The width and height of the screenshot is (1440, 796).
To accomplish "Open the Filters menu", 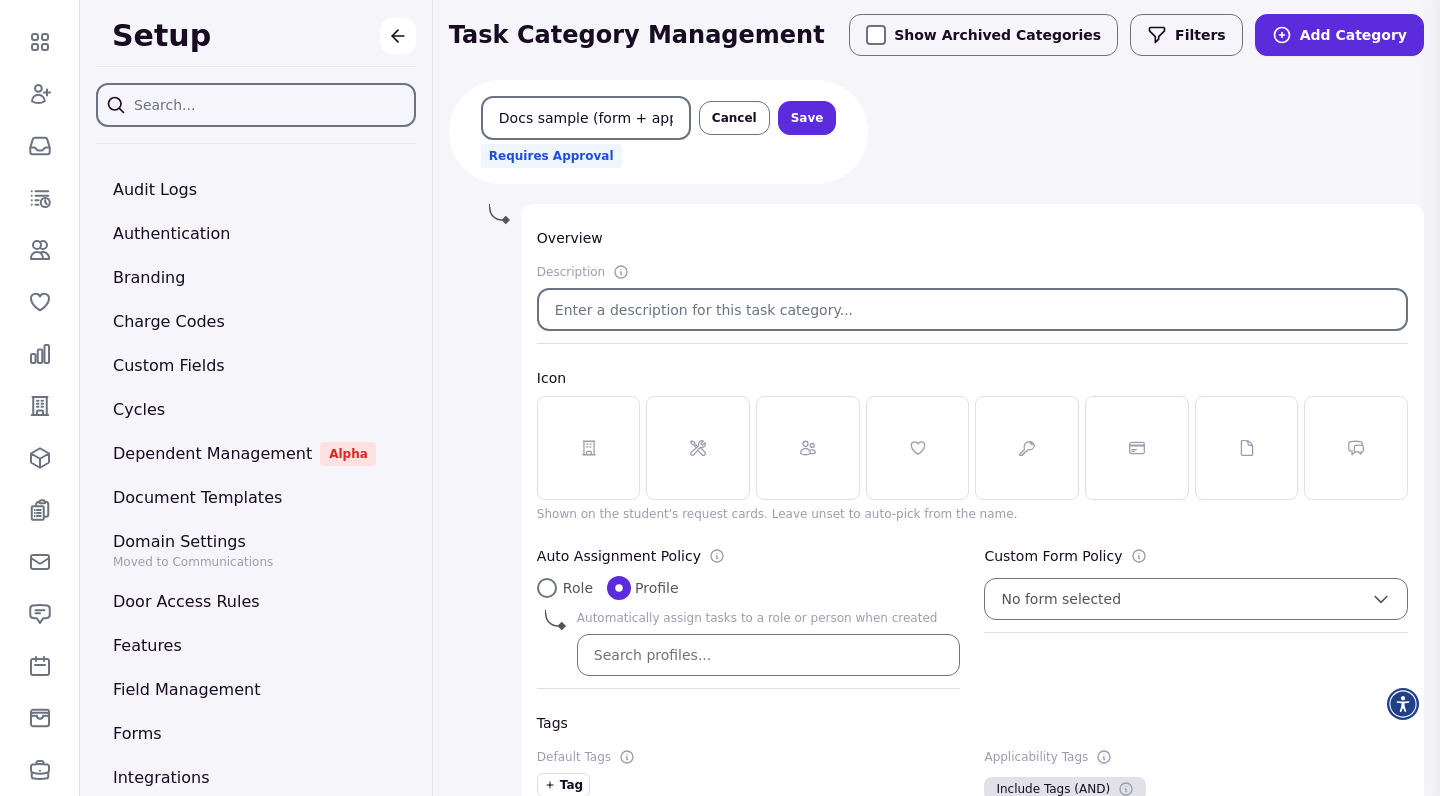I will click(x=1186, y=35).
